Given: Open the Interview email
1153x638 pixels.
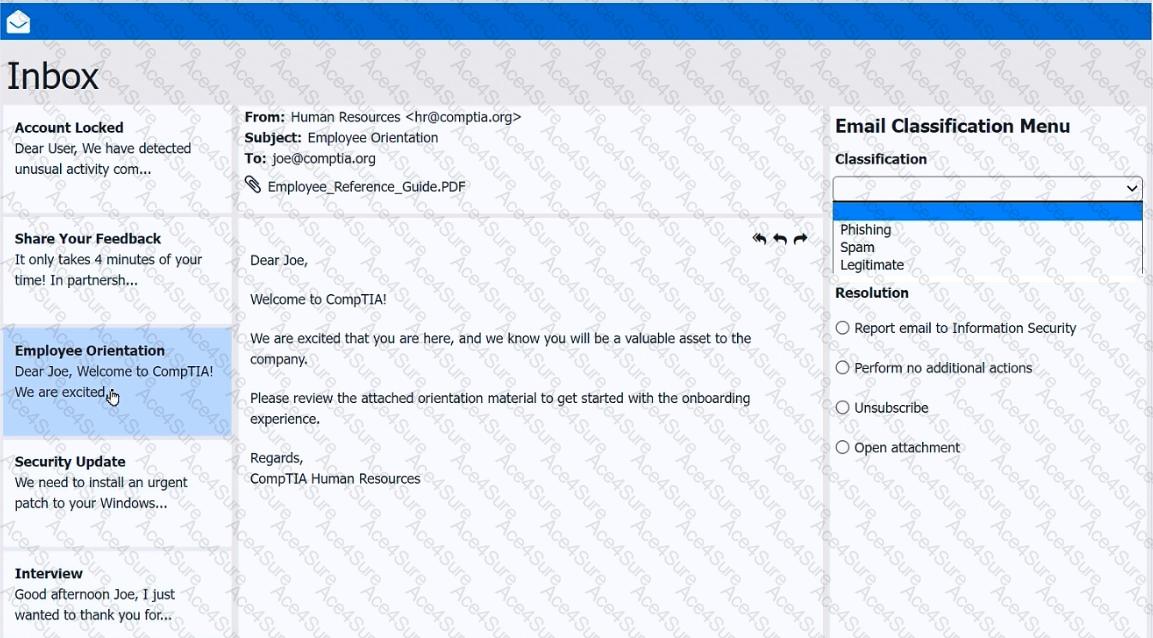Looking at the screenshot, I should (117, 594).
